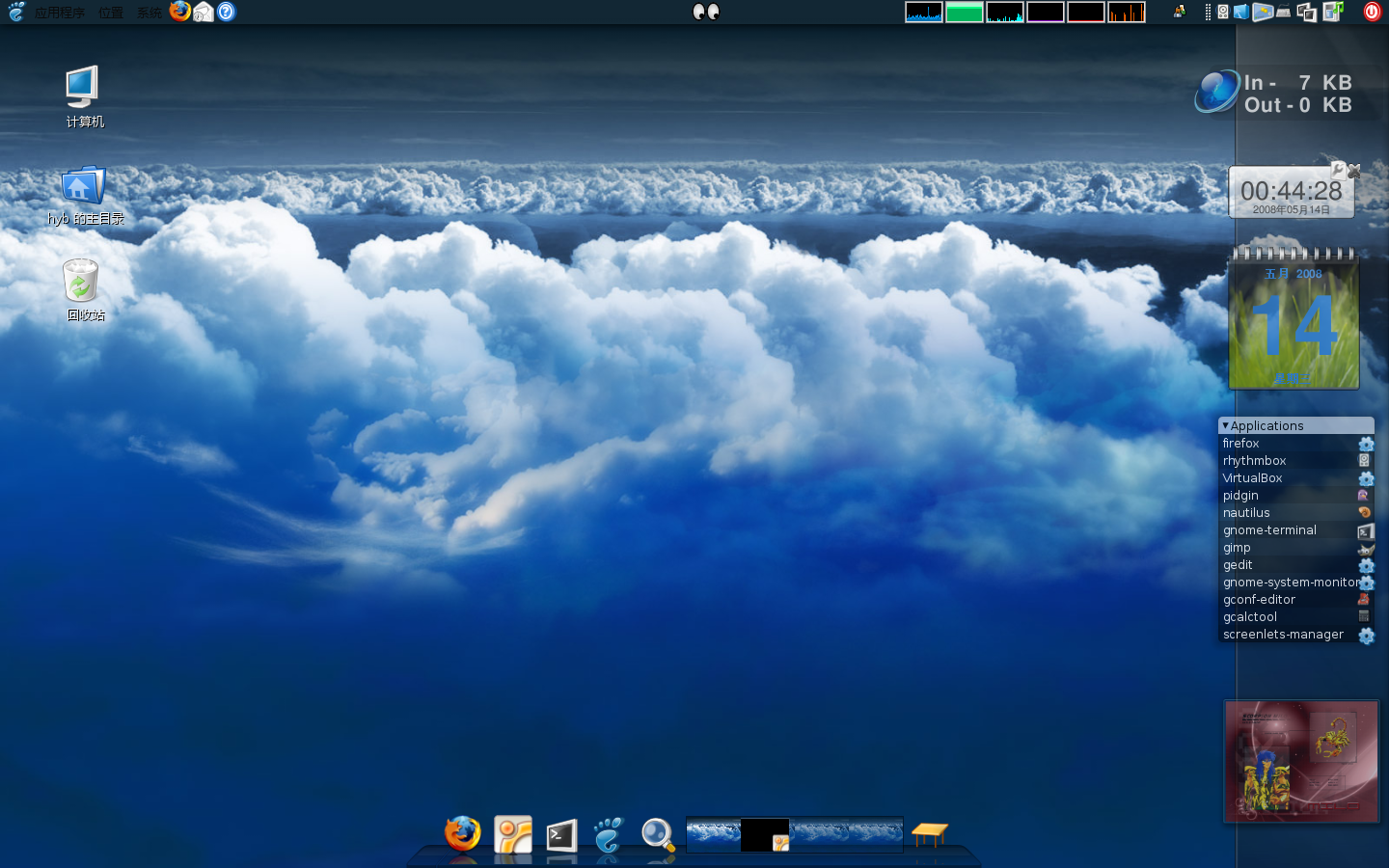
Task: Click the show desktop table icon in dock
Action: click(x=930, y=834)
